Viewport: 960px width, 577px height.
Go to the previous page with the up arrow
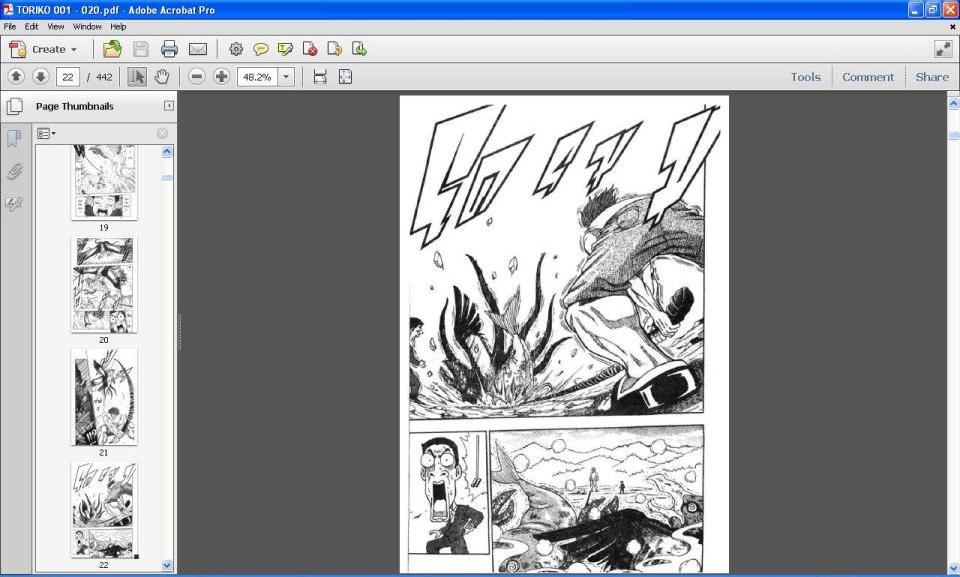pos(16,77)
